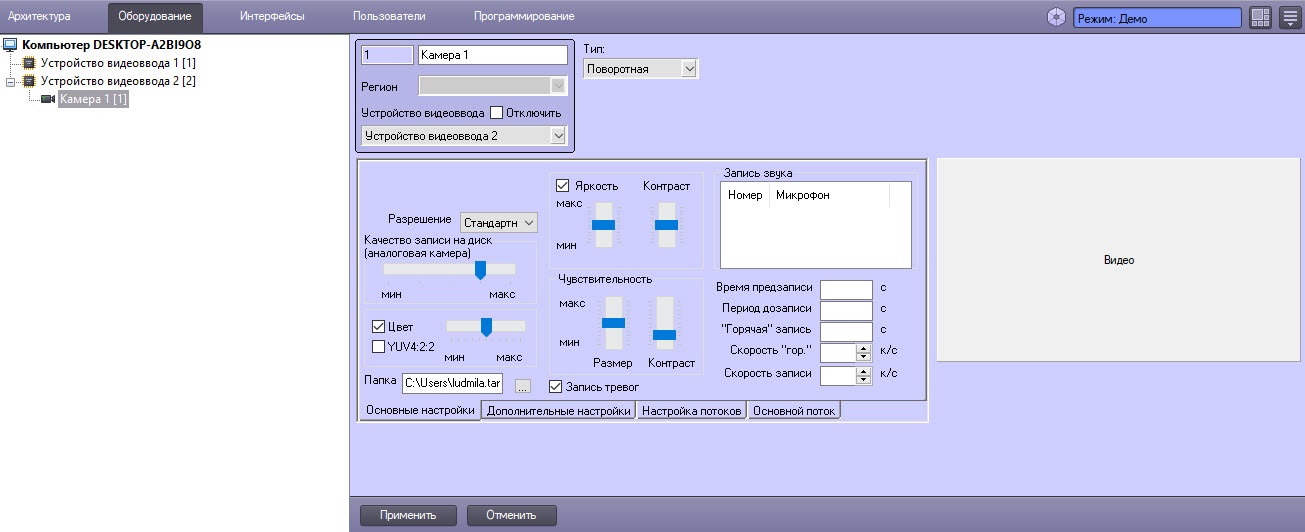Uncheck the Цвет checkbox
The height and width of the screenshot is (532, 1305).
(x=378, y=327)
